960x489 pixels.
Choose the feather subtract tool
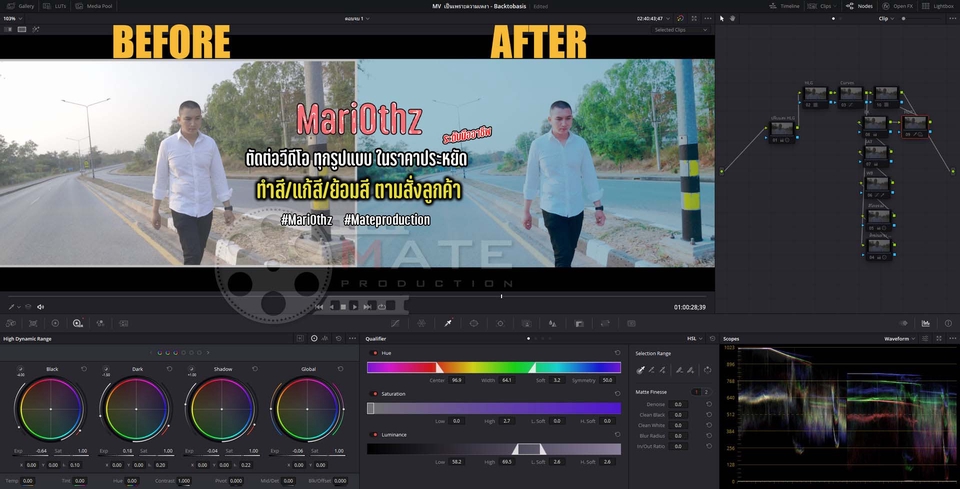[x=680, y=370]
